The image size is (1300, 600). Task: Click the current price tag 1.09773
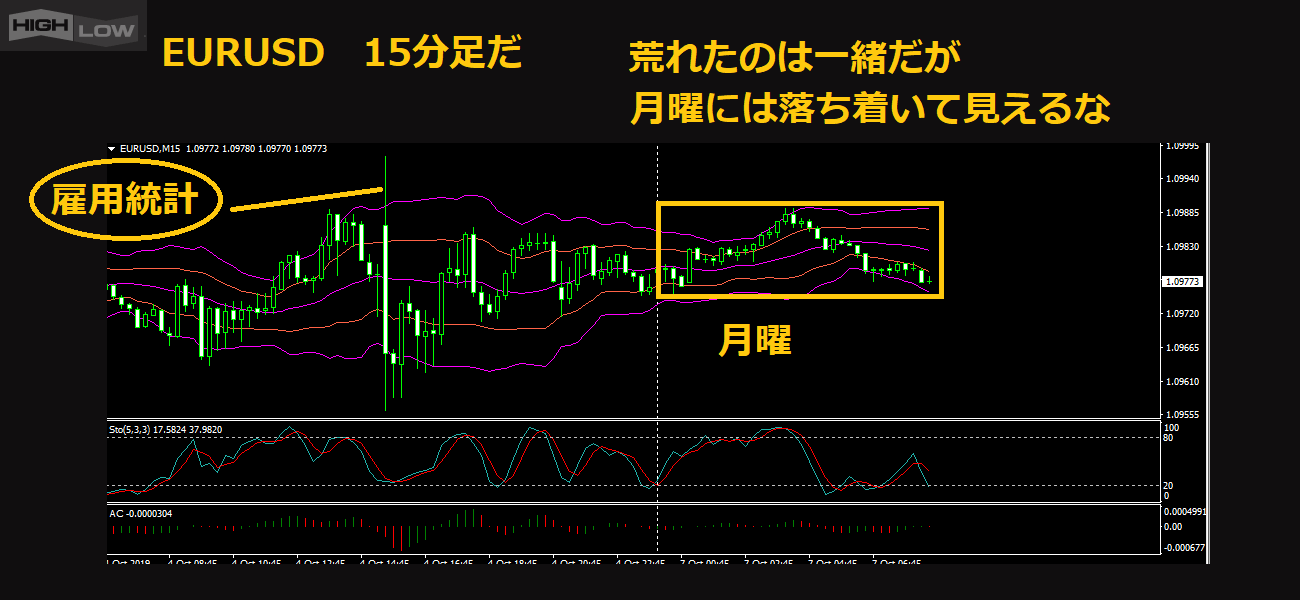click(x=1182, y=282)
